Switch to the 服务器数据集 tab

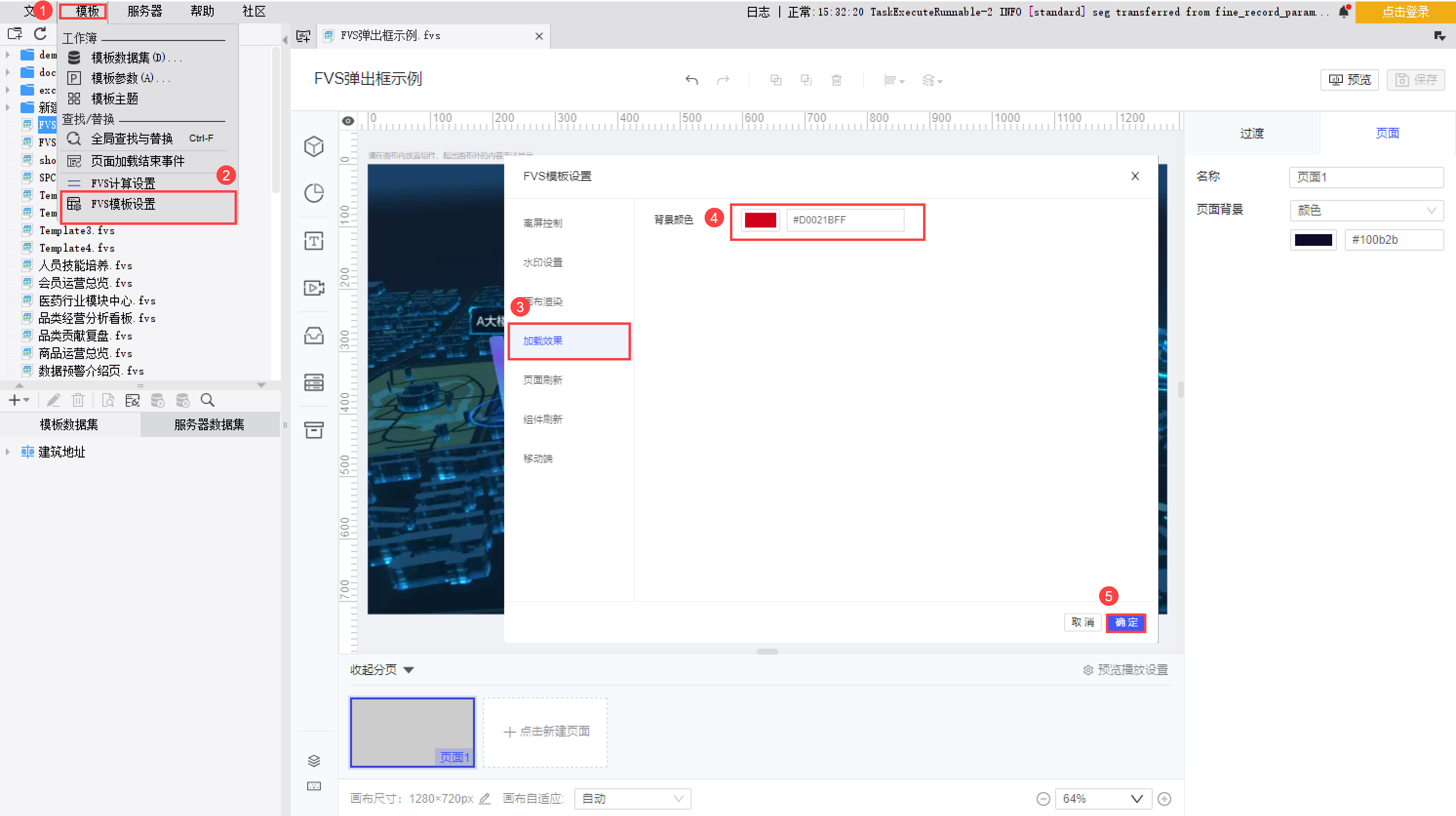coord(209,424)
